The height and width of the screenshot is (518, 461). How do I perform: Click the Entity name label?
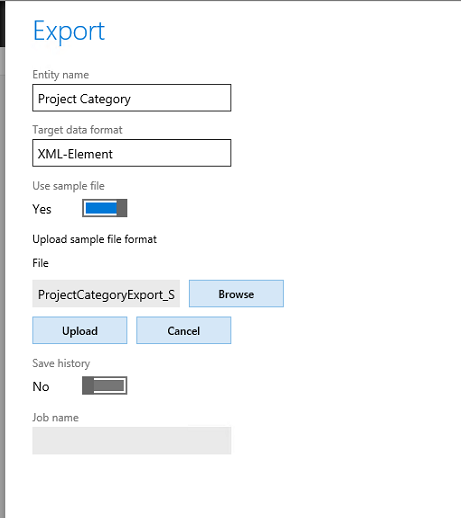click(x=61, y=75)
